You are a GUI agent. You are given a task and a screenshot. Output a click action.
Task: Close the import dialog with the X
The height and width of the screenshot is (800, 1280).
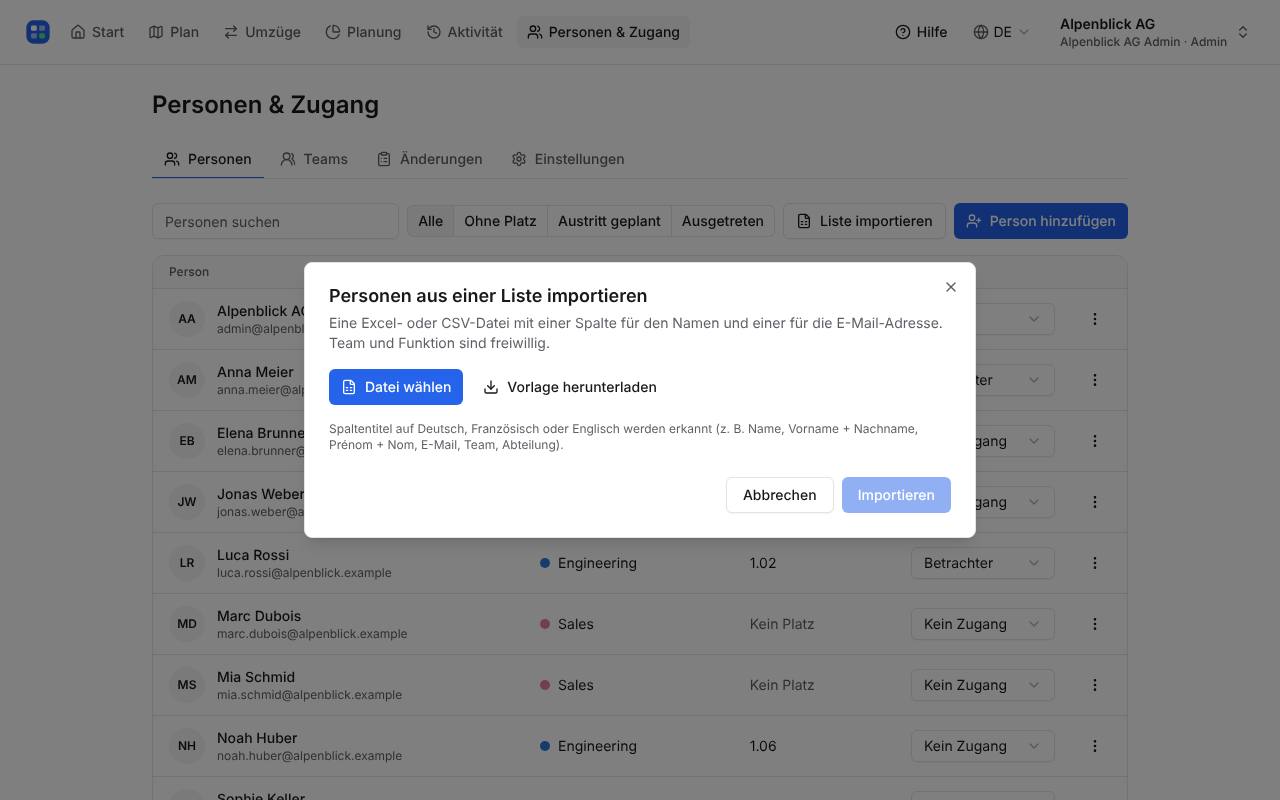pyautogui.click(x=951, y=287)
